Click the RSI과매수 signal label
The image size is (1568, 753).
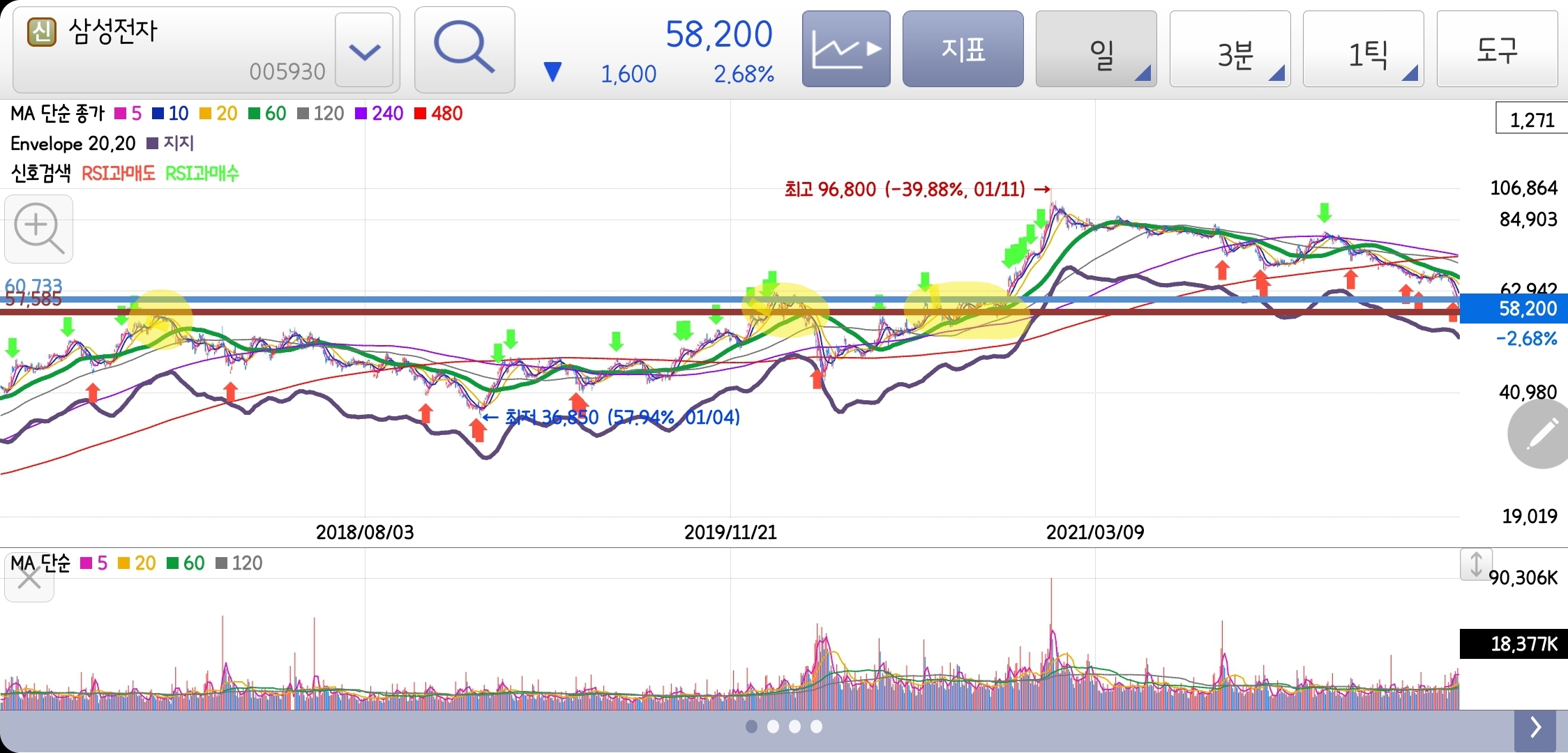click(x=202, y=173)
